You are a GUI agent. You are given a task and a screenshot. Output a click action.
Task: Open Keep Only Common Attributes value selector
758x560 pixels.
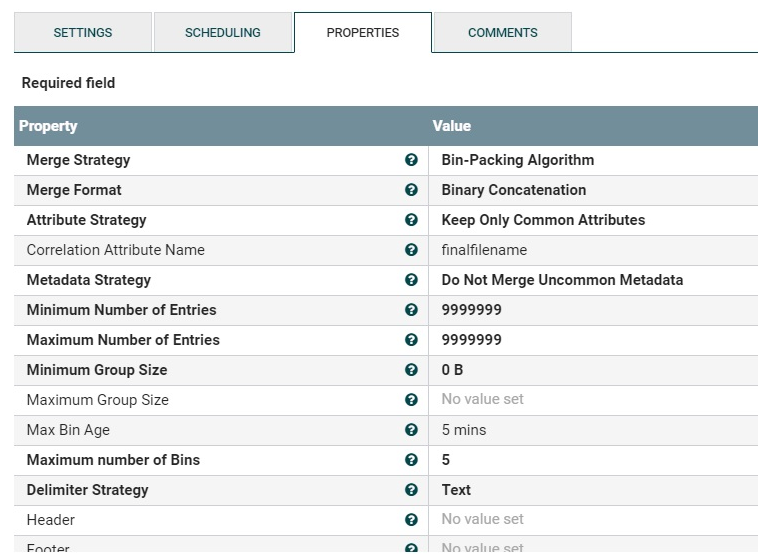click(x=543, y=220)
